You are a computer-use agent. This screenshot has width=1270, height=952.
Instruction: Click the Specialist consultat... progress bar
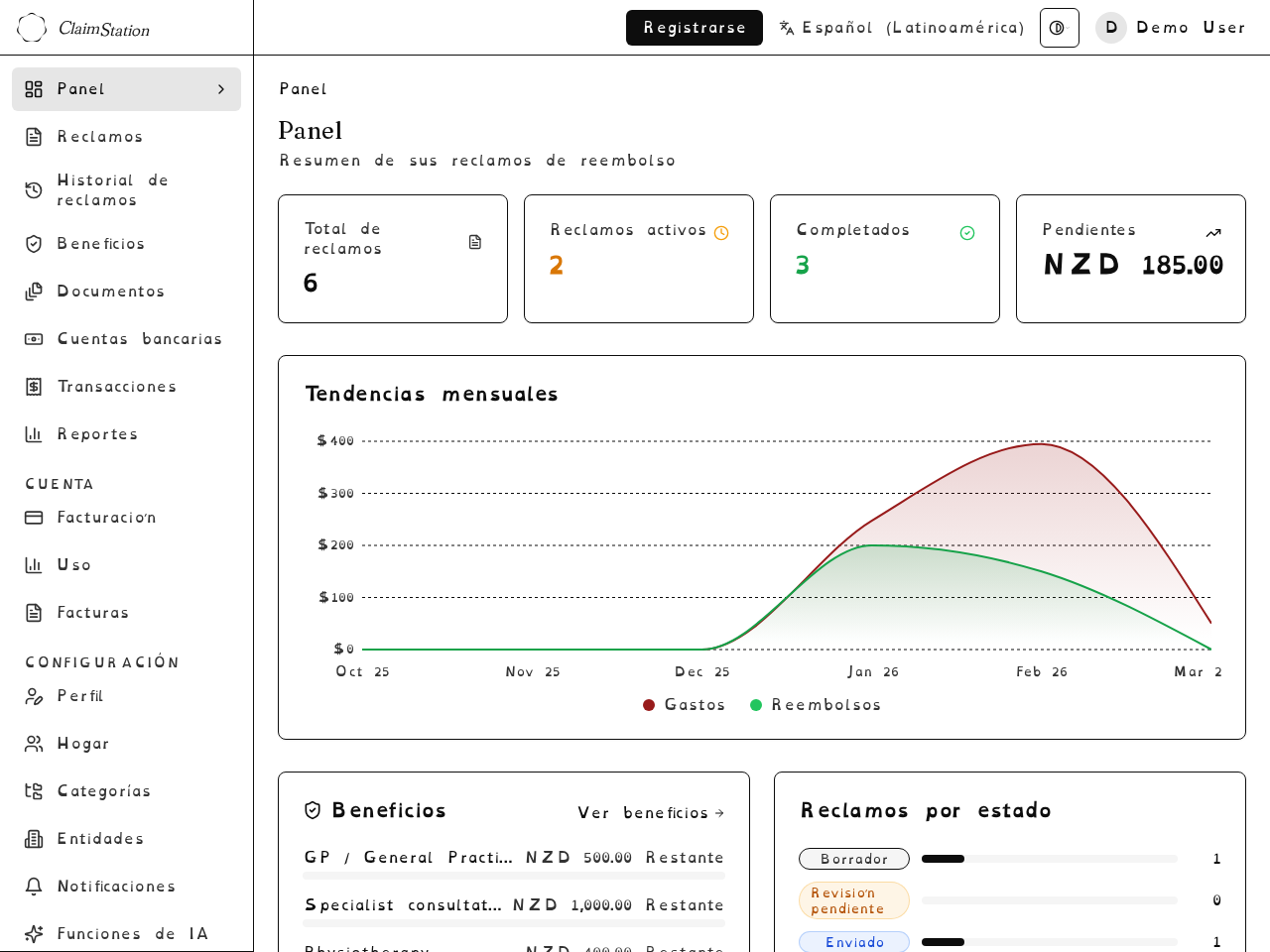514,924
